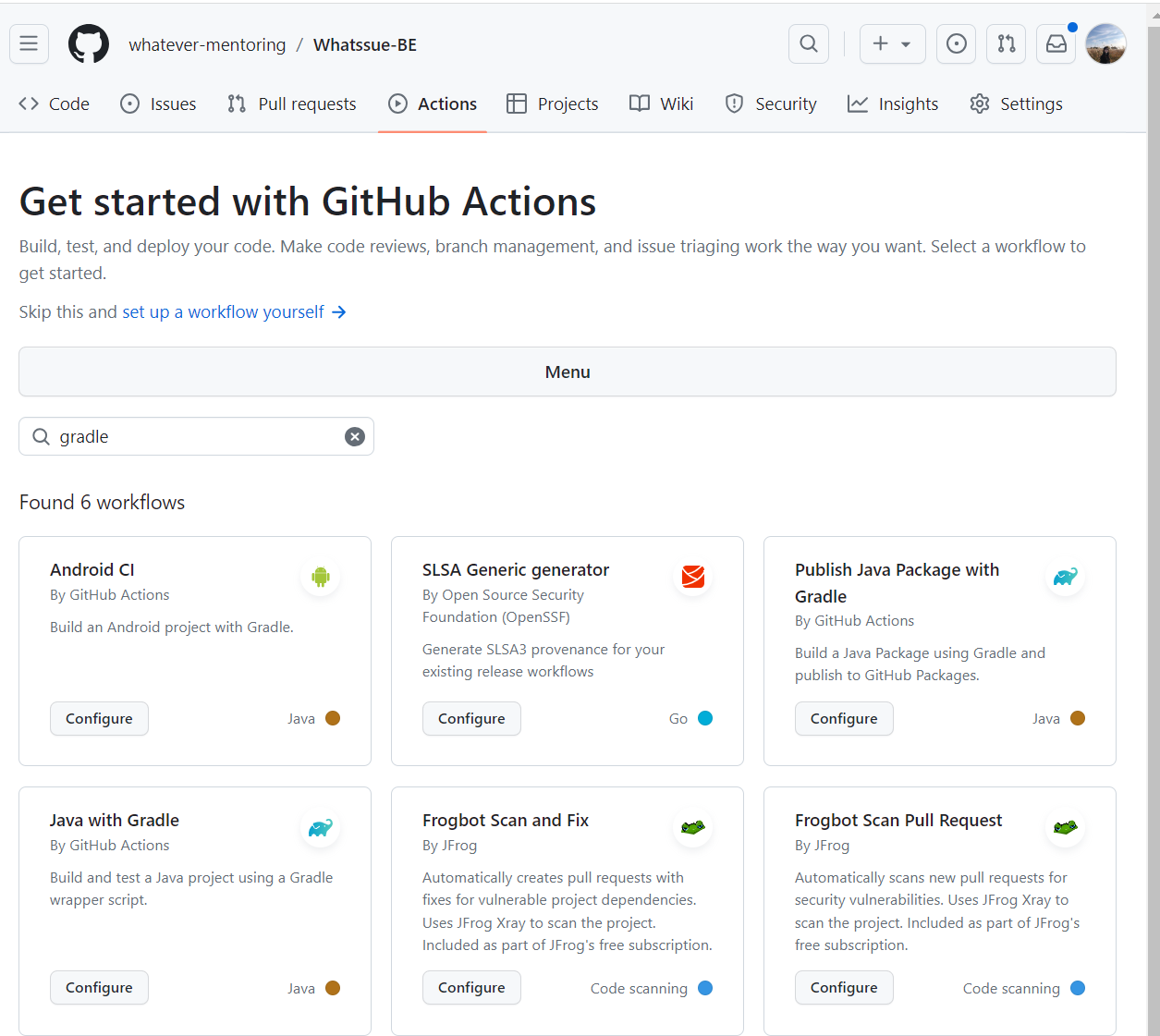Configure the SLSA Generic generator workflow

tap(471, 718)
